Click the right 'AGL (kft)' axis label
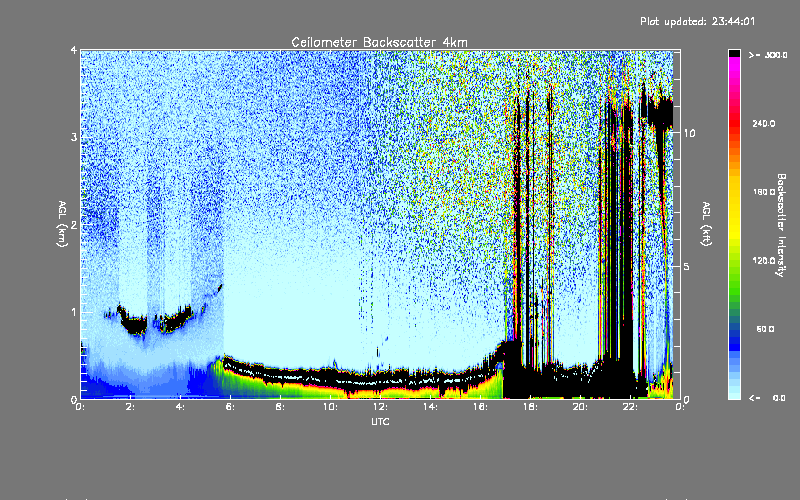 click(706, 224)
